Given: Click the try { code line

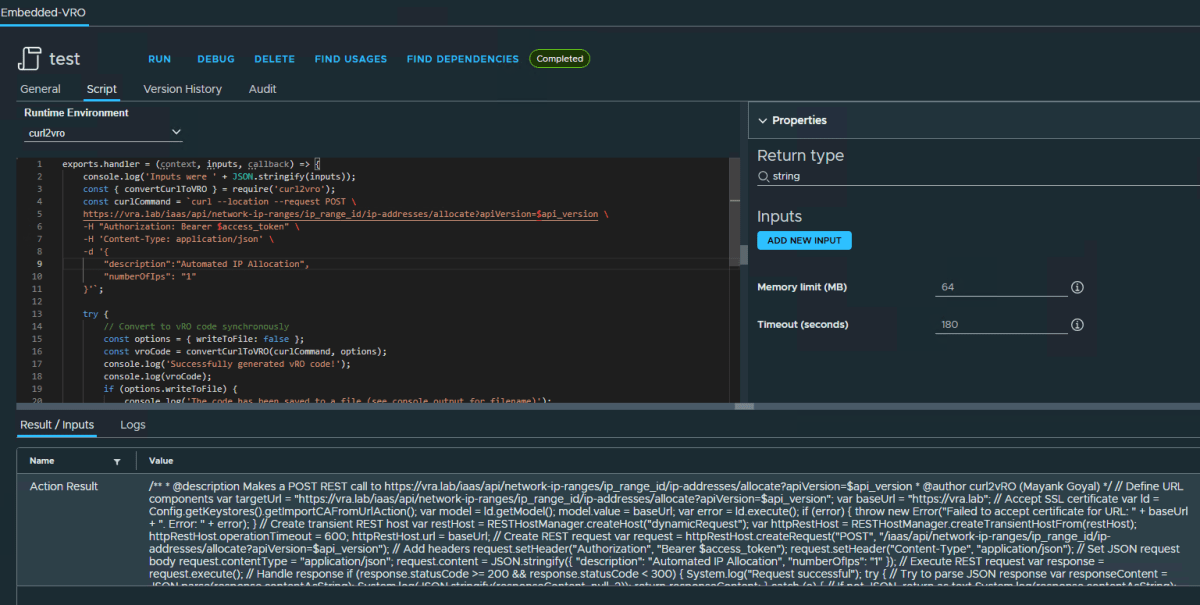Looking at the screenshot, I should 95,314.
